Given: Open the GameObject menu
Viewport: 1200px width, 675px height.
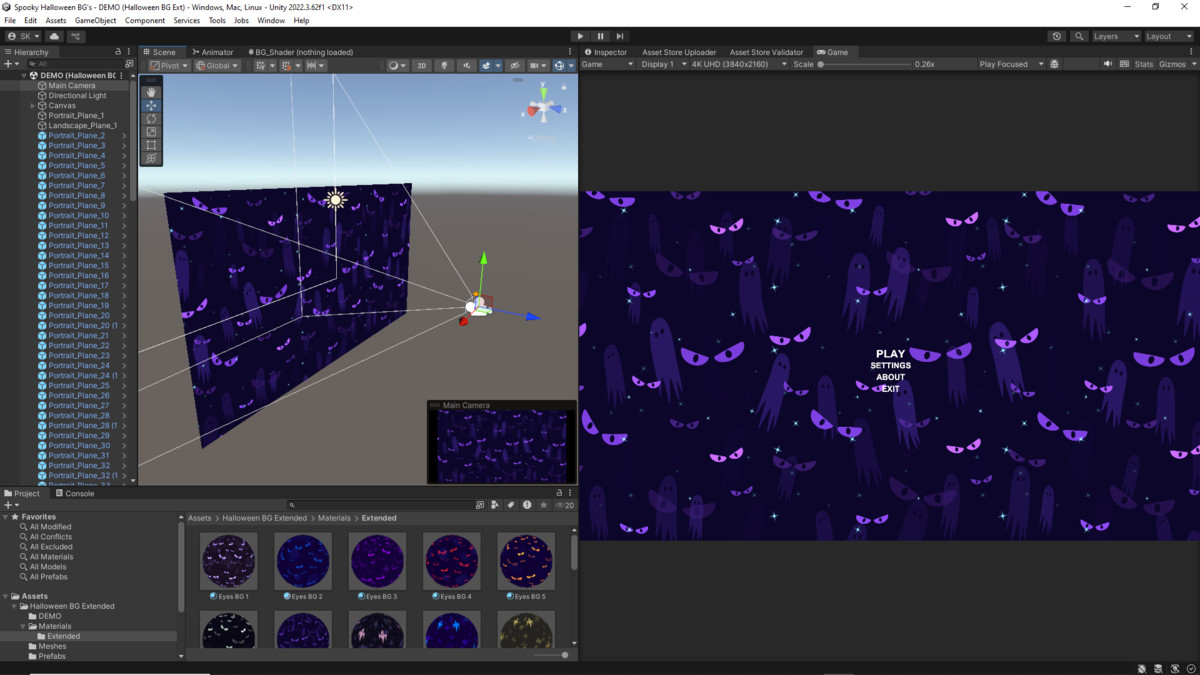Looking at the screenshot, I should (x=95, y=20).
